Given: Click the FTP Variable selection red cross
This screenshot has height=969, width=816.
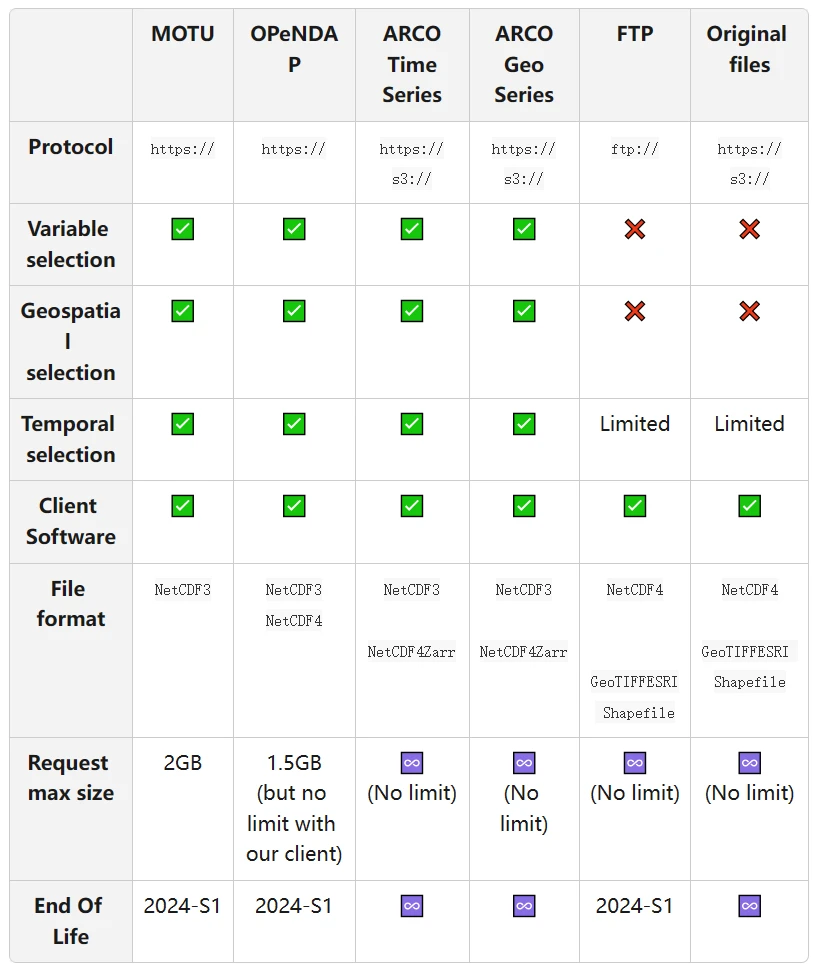Looking at the screenshot, I should tap(634, 229).
